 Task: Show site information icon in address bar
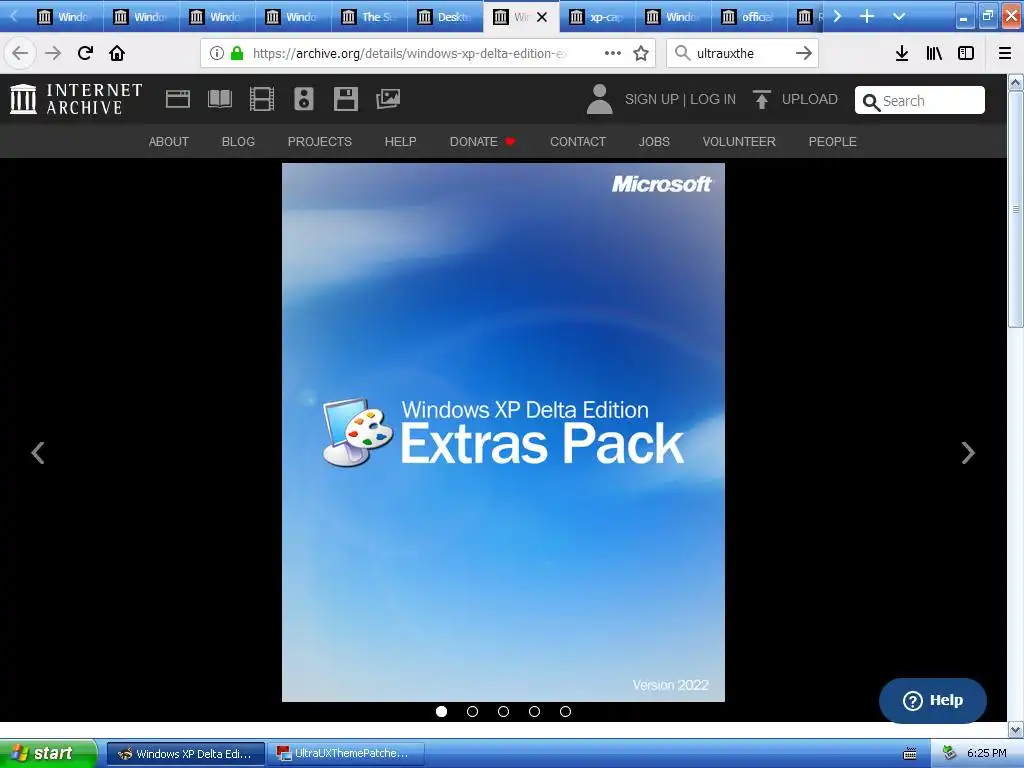(217, 53)
